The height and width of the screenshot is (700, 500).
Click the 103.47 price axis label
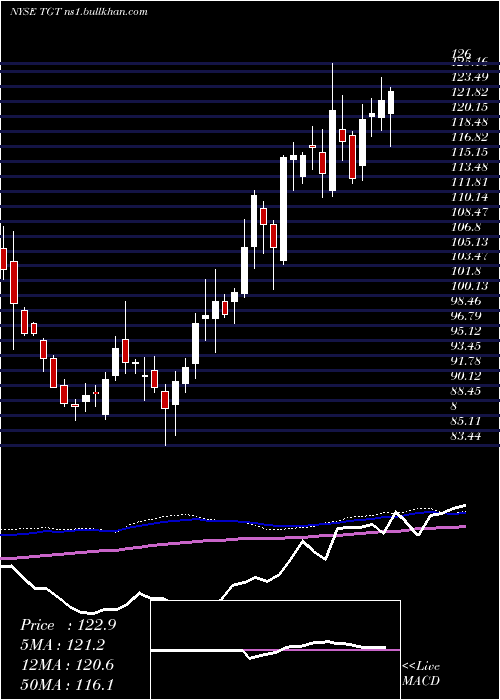pos(471,257)
